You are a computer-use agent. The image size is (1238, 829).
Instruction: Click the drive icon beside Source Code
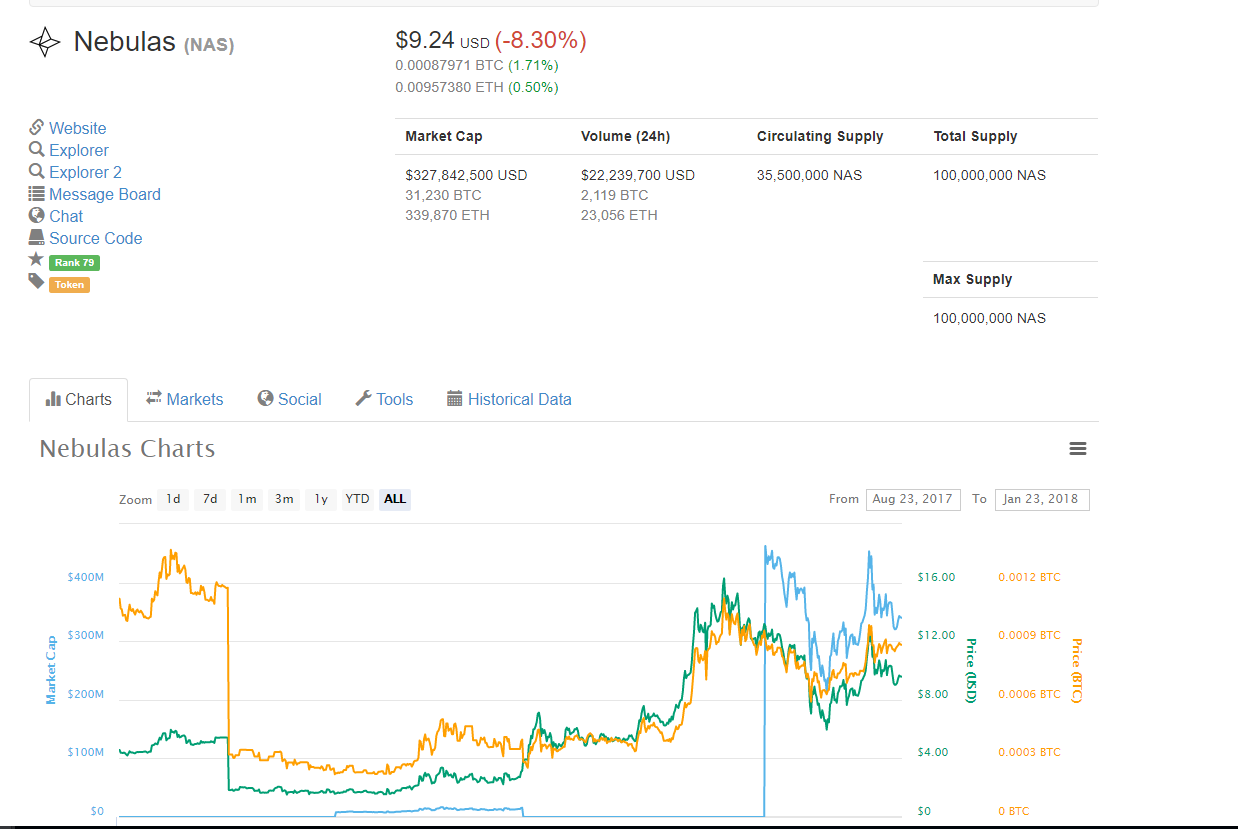[37, 238]
